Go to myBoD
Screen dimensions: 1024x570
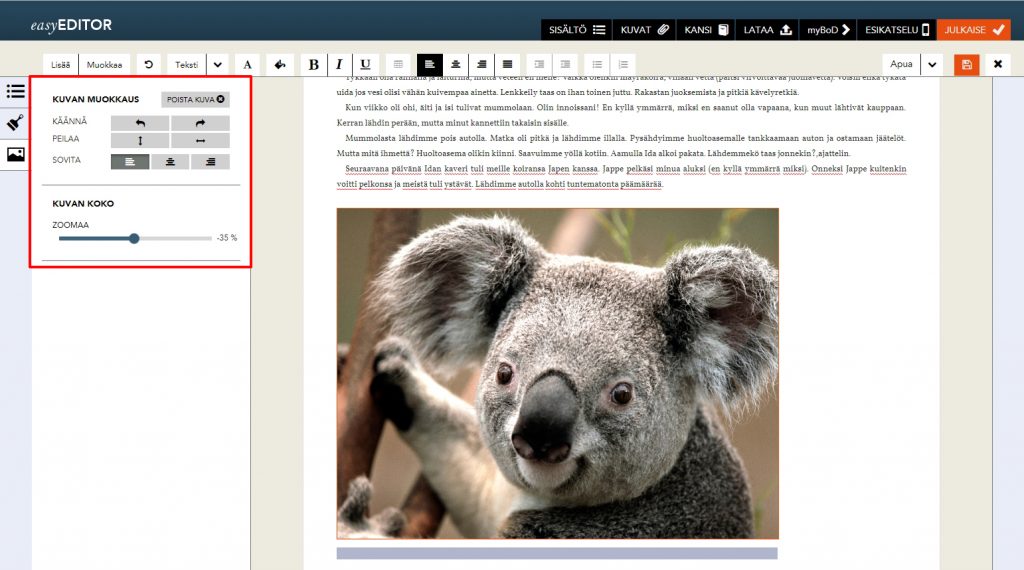tap(828, 30)
